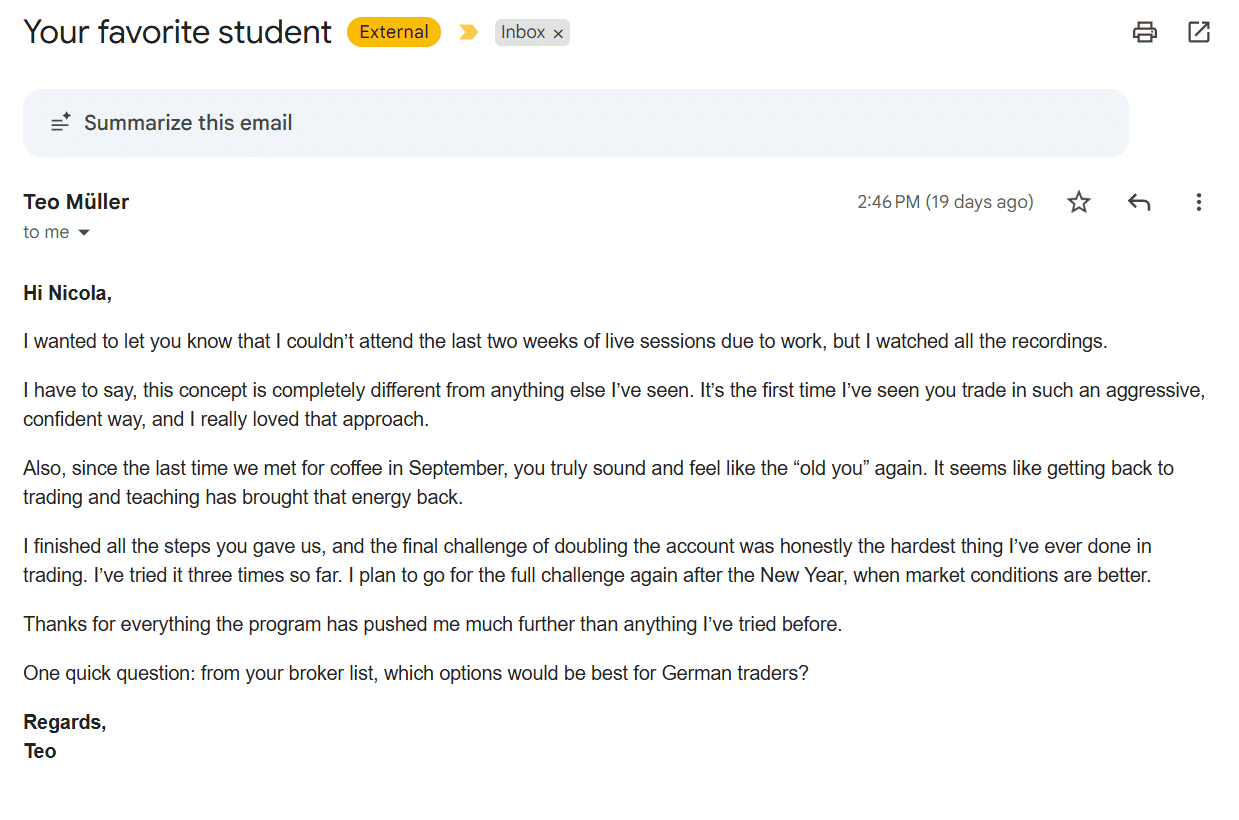Click the broker list question sentence
The height and width of the screenshot is (820, 1239).
pyautogui.click(x=415, y=673)
